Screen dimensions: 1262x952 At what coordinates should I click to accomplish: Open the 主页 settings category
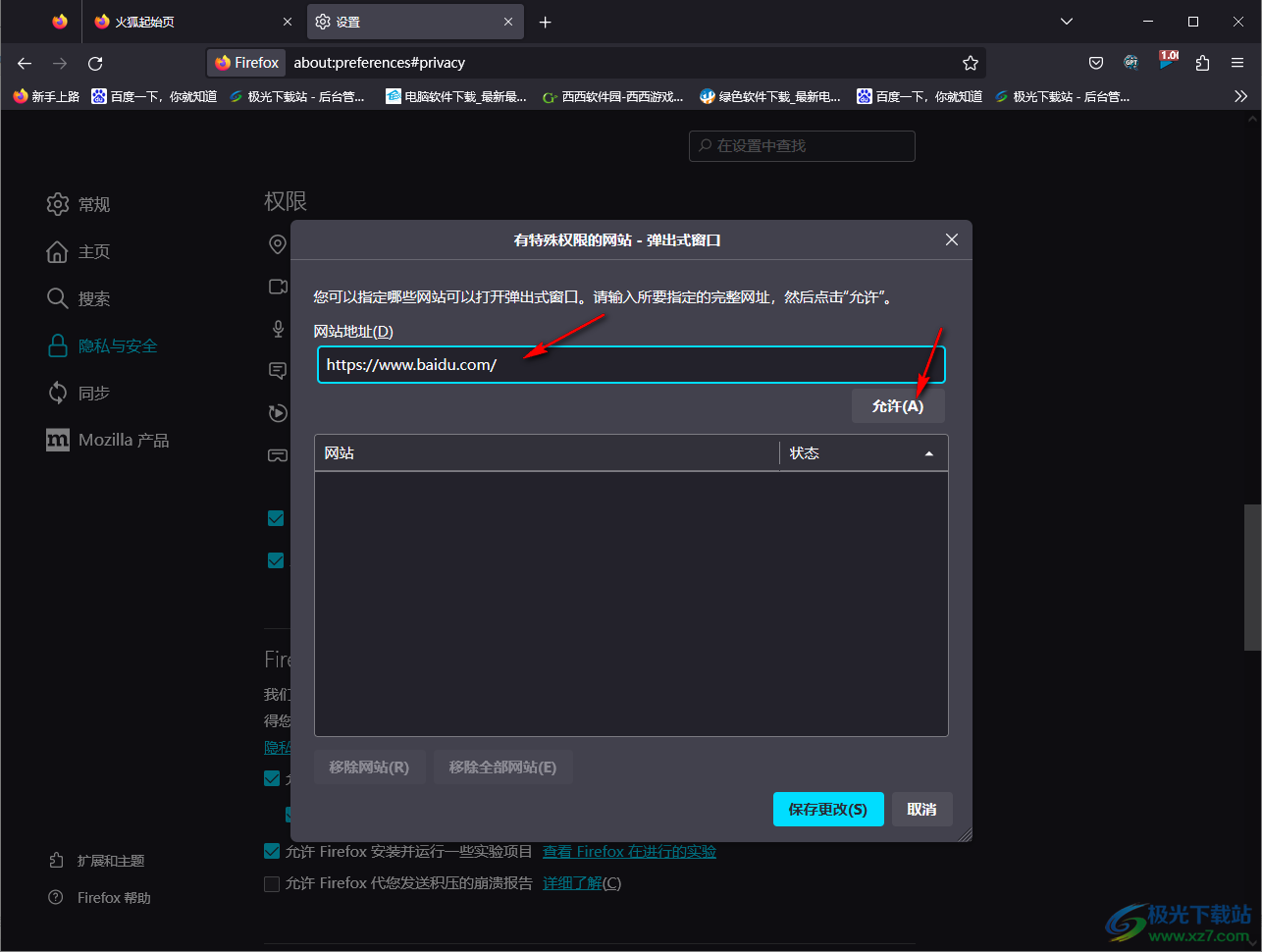coord(79,251)
